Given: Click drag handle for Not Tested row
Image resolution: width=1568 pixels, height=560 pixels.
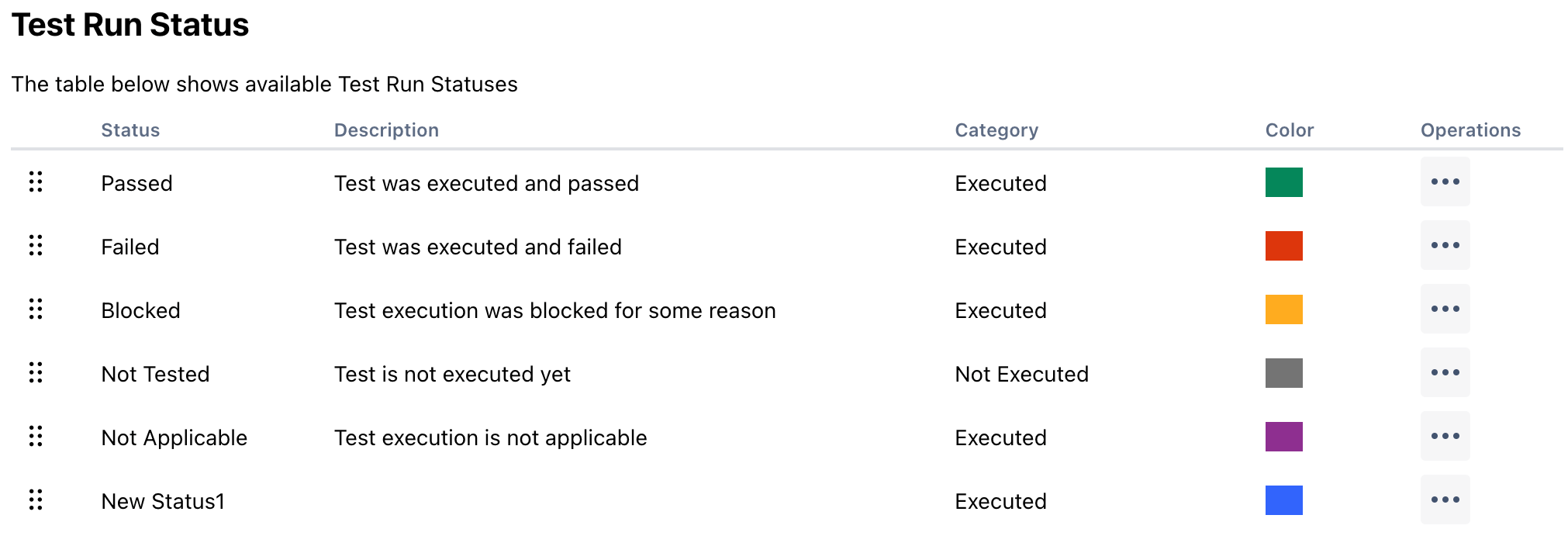Looking at the screenshot, I should (36, 373).
